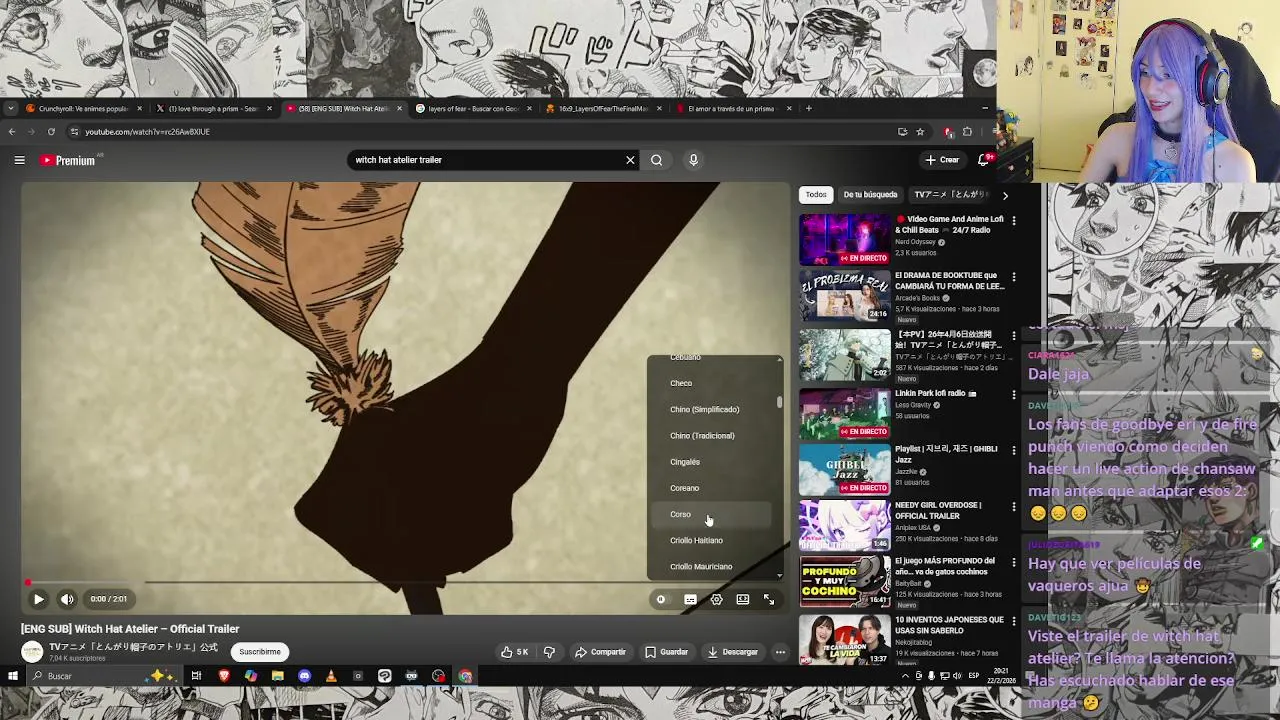Open player settings gear

coord(716,600)
